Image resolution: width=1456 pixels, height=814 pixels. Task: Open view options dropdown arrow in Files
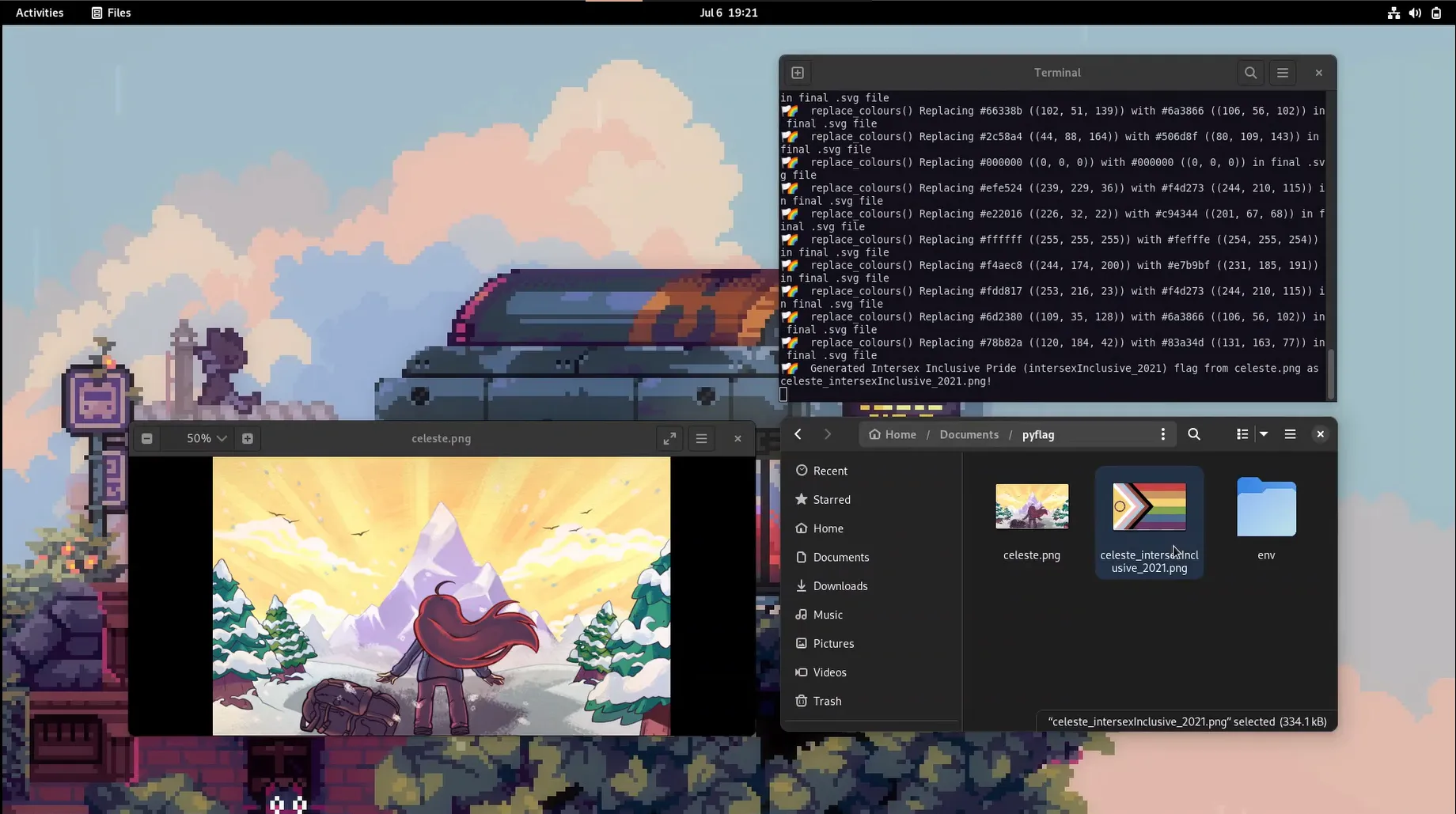click(1264, 434)
